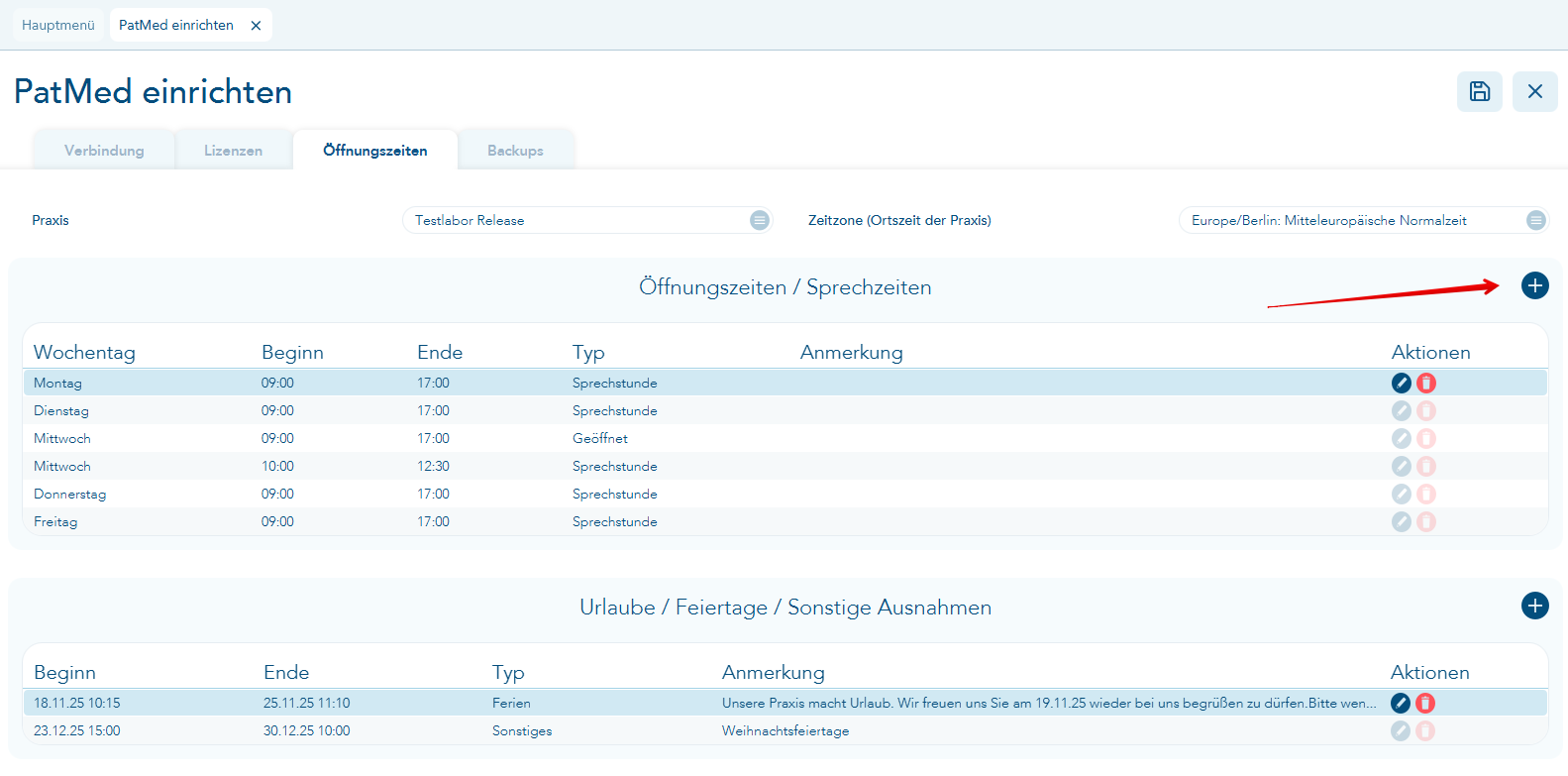Viewport: 1568px width, 776px height.
Task: Click the 12:30 Ende cell
Action: (433, 466)
